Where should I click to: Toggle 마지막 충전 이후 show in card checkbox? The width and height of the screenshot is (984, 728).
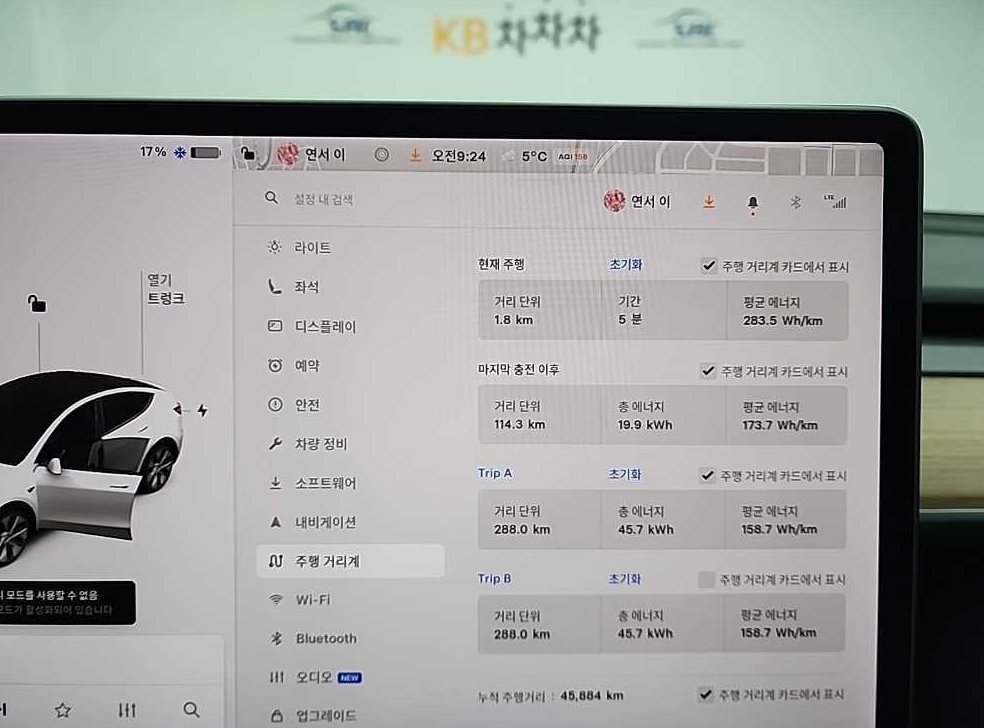click(708, 371)
